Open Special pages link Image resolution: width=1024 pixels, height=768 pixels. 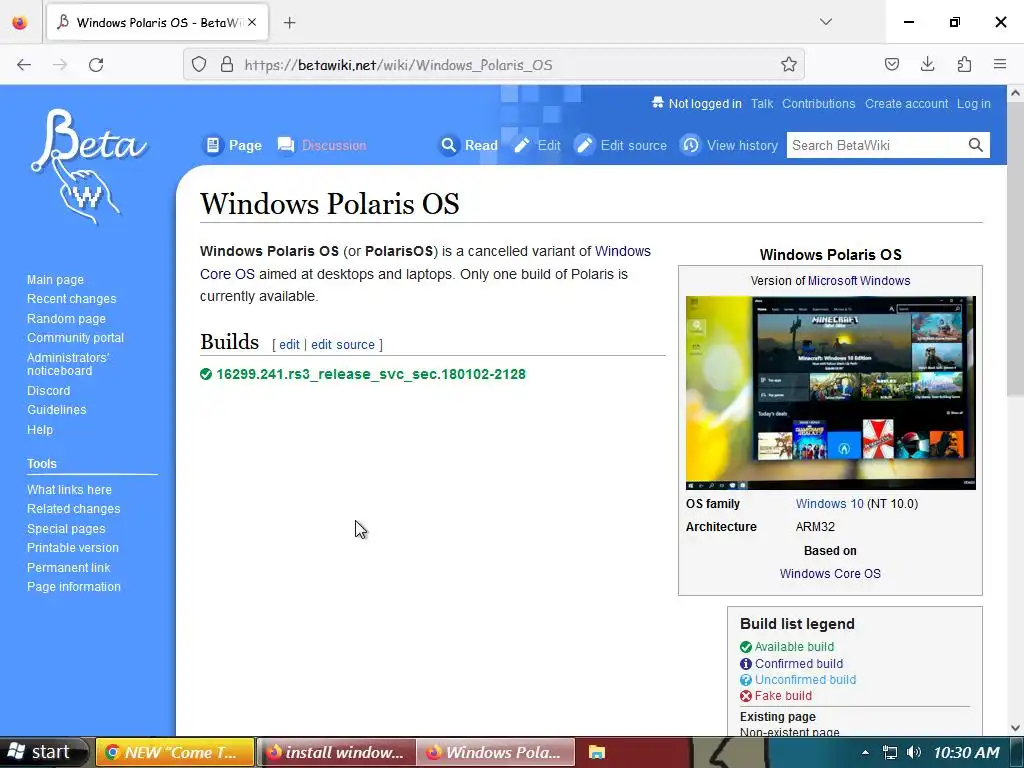pos(66,529)
